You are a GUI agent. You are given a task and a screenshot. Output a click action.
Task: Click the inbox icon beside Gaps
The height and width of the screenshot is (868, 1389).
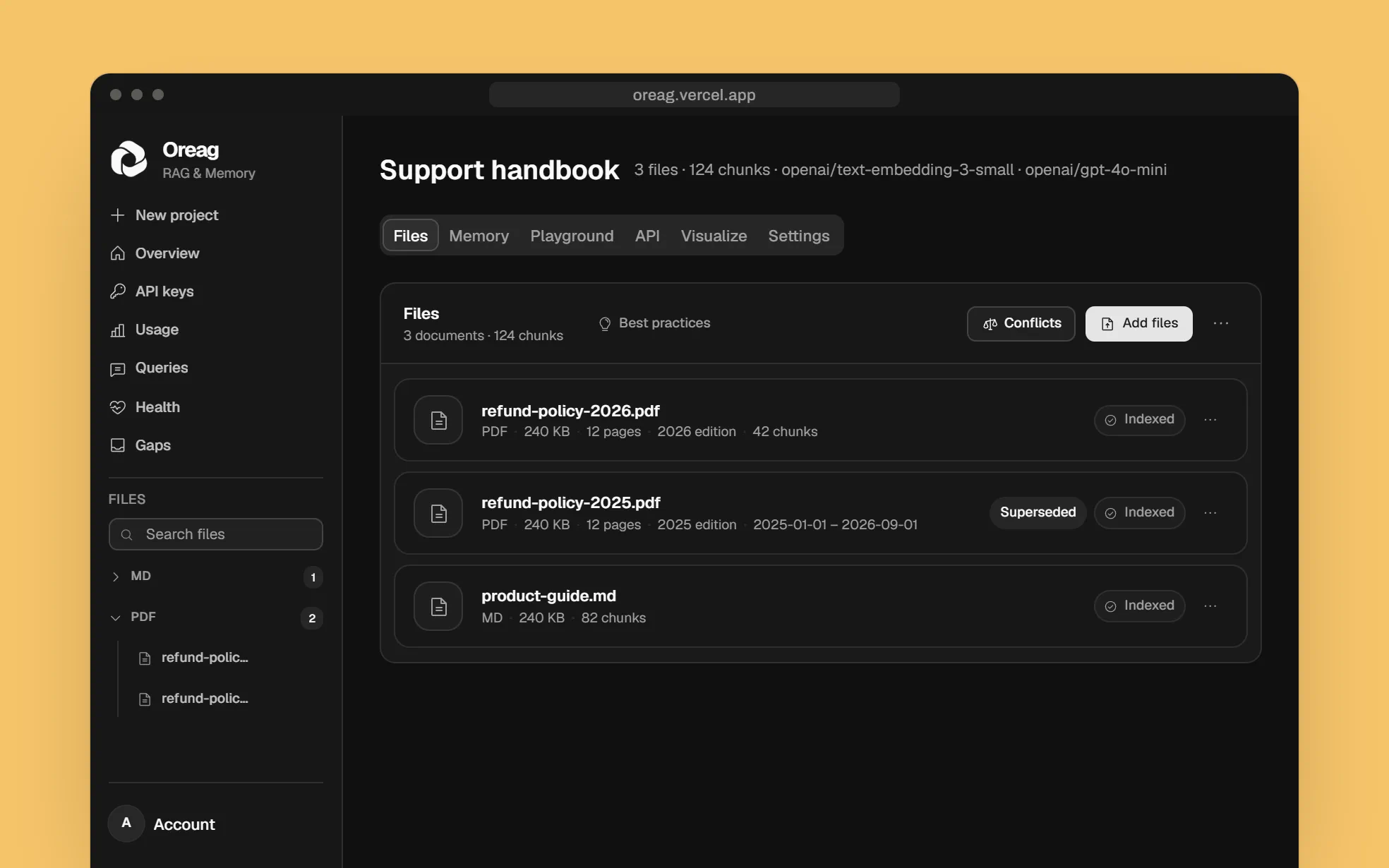click(118, 445)
